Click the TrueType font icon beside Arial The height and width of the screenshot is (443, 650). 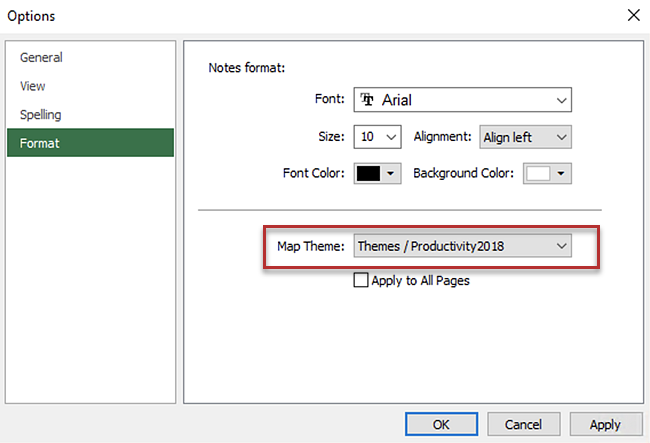point(366,99)
